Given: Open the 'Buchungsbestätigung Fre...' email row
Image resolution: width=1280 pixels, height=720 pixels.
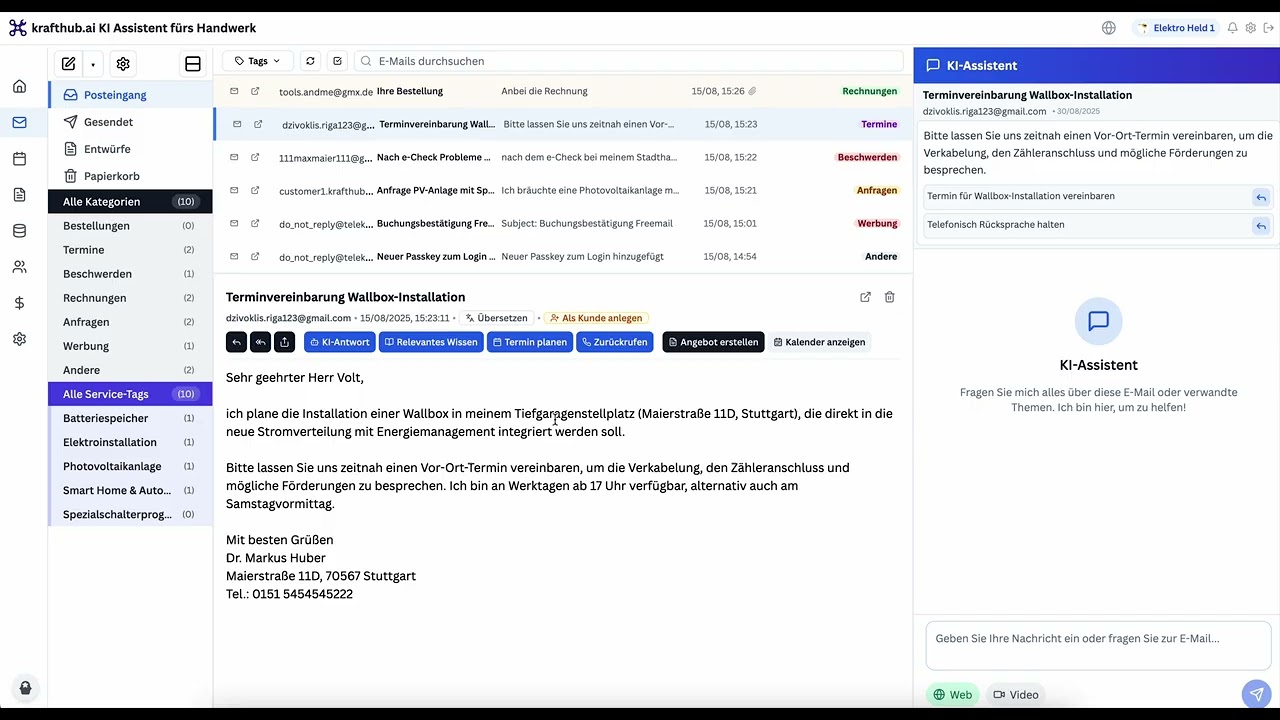Looking at the screenshot, I should point(563,223).
